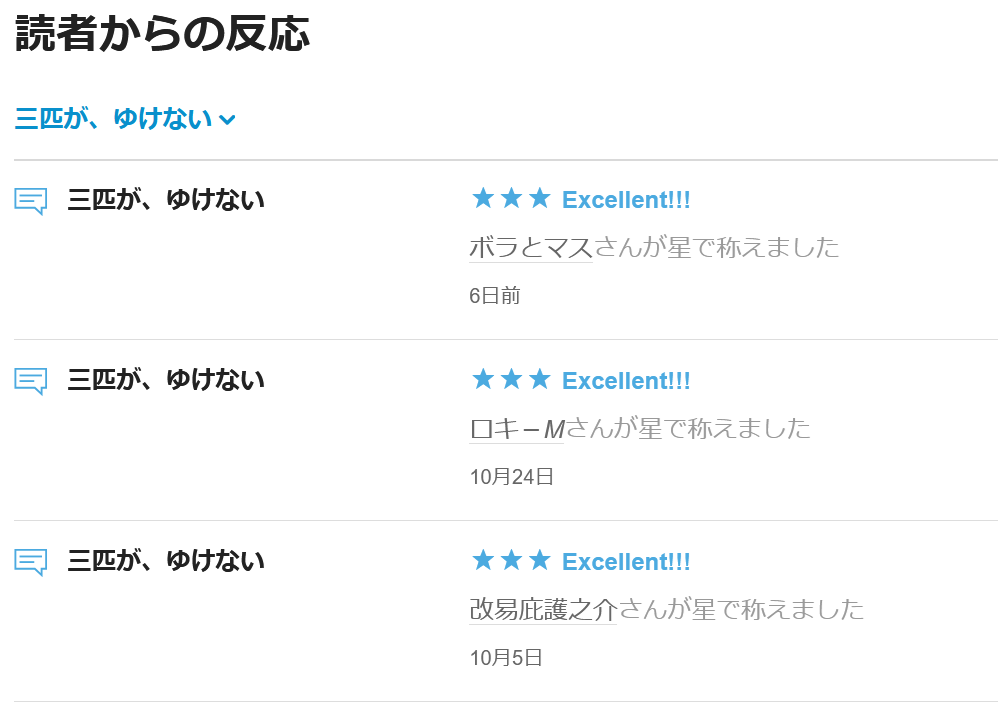998x702 pixels.
Task: Click the three stars above ロキ－M
Action: [x=511, y=380]
